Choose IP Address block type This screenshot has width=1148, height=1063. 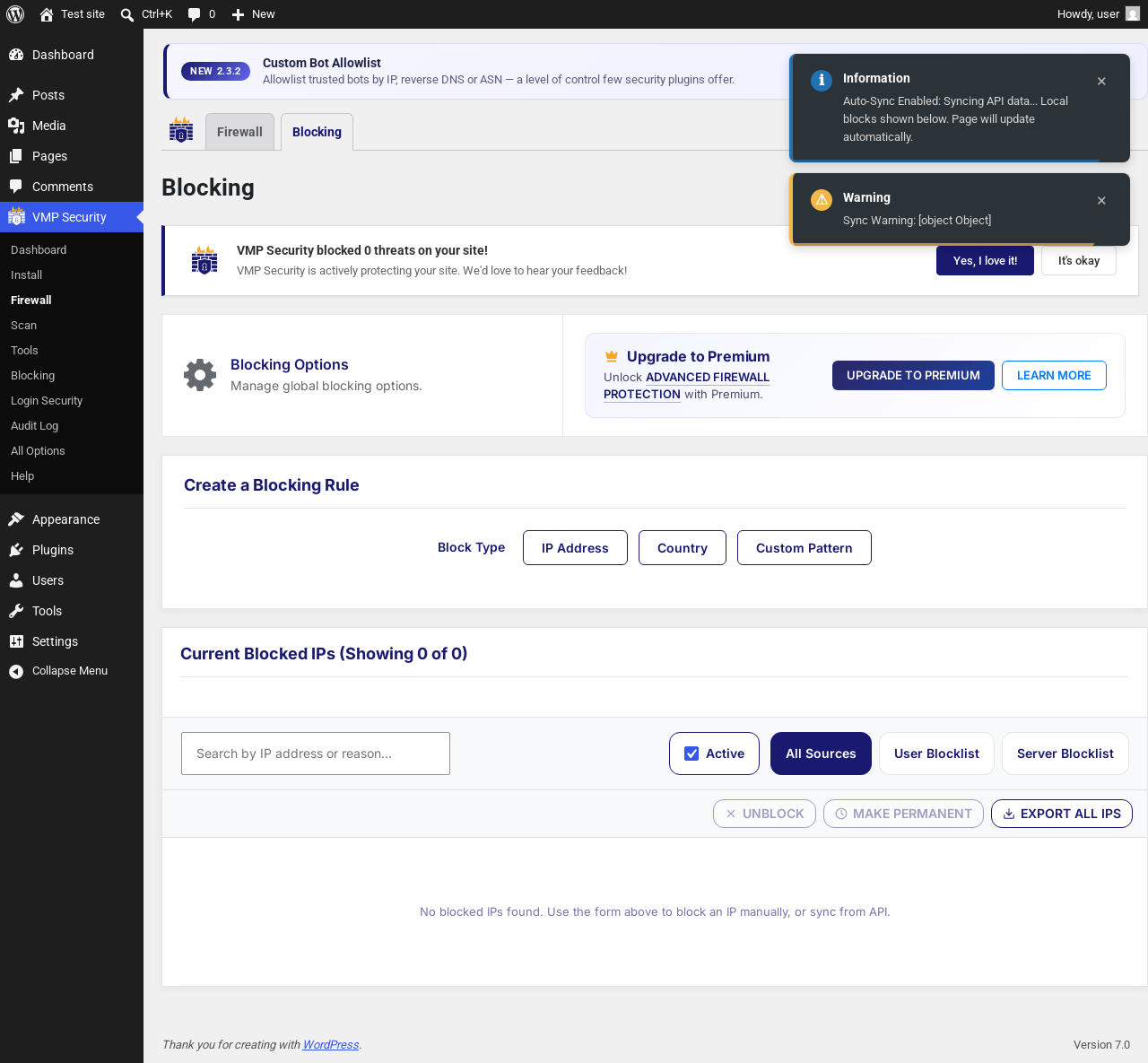pyautogui.click(x=575, y=548)
